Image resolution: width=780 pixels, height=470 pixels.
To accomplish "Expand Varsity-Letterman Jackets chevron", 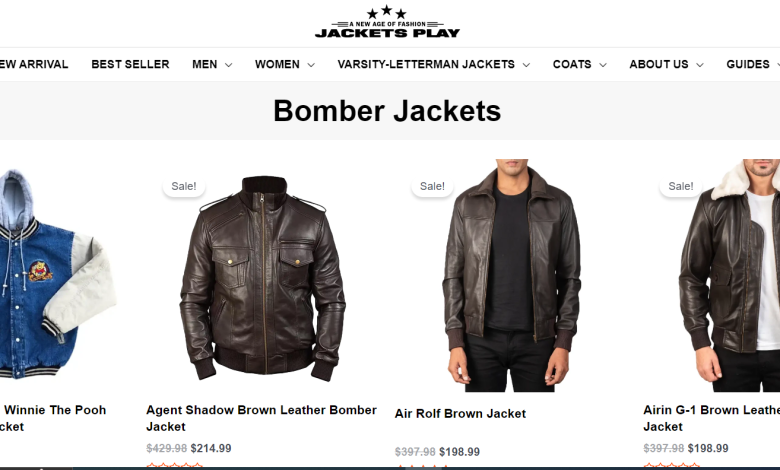I will coord(526,65).
